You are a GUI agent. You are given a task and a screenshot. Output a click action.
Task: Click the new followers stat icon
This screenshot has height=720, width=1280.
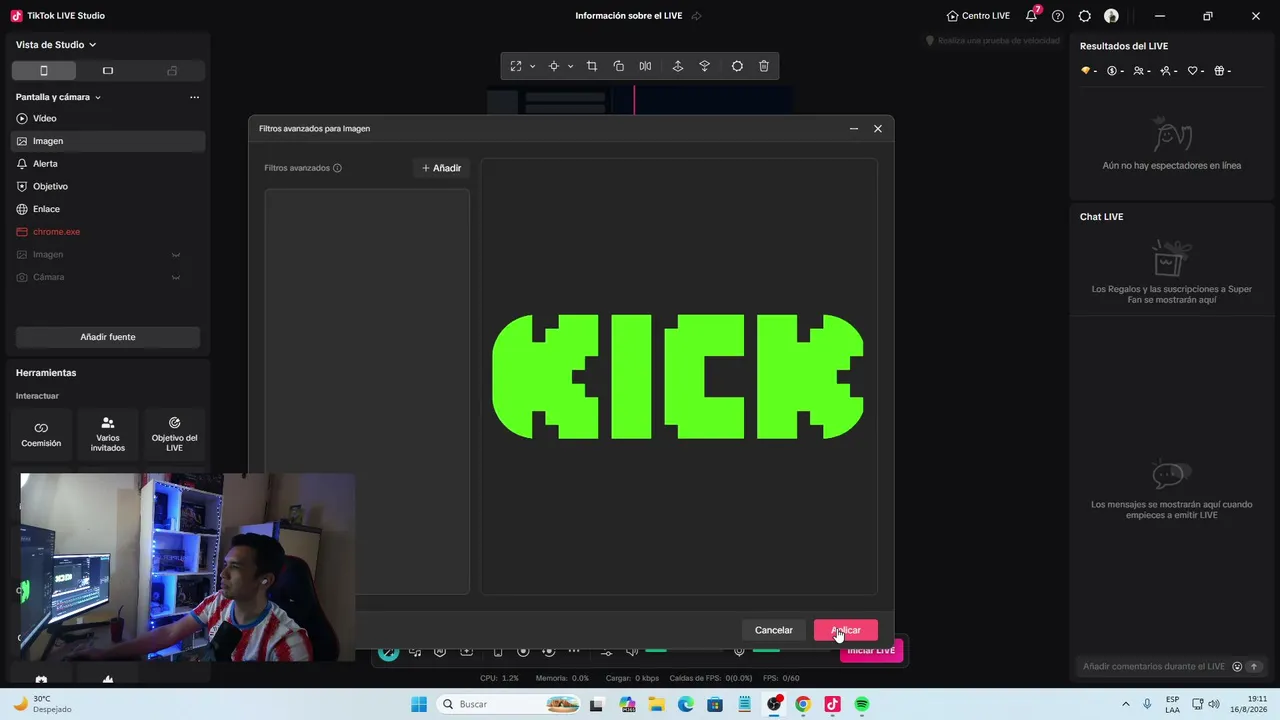coord(1166,71)
